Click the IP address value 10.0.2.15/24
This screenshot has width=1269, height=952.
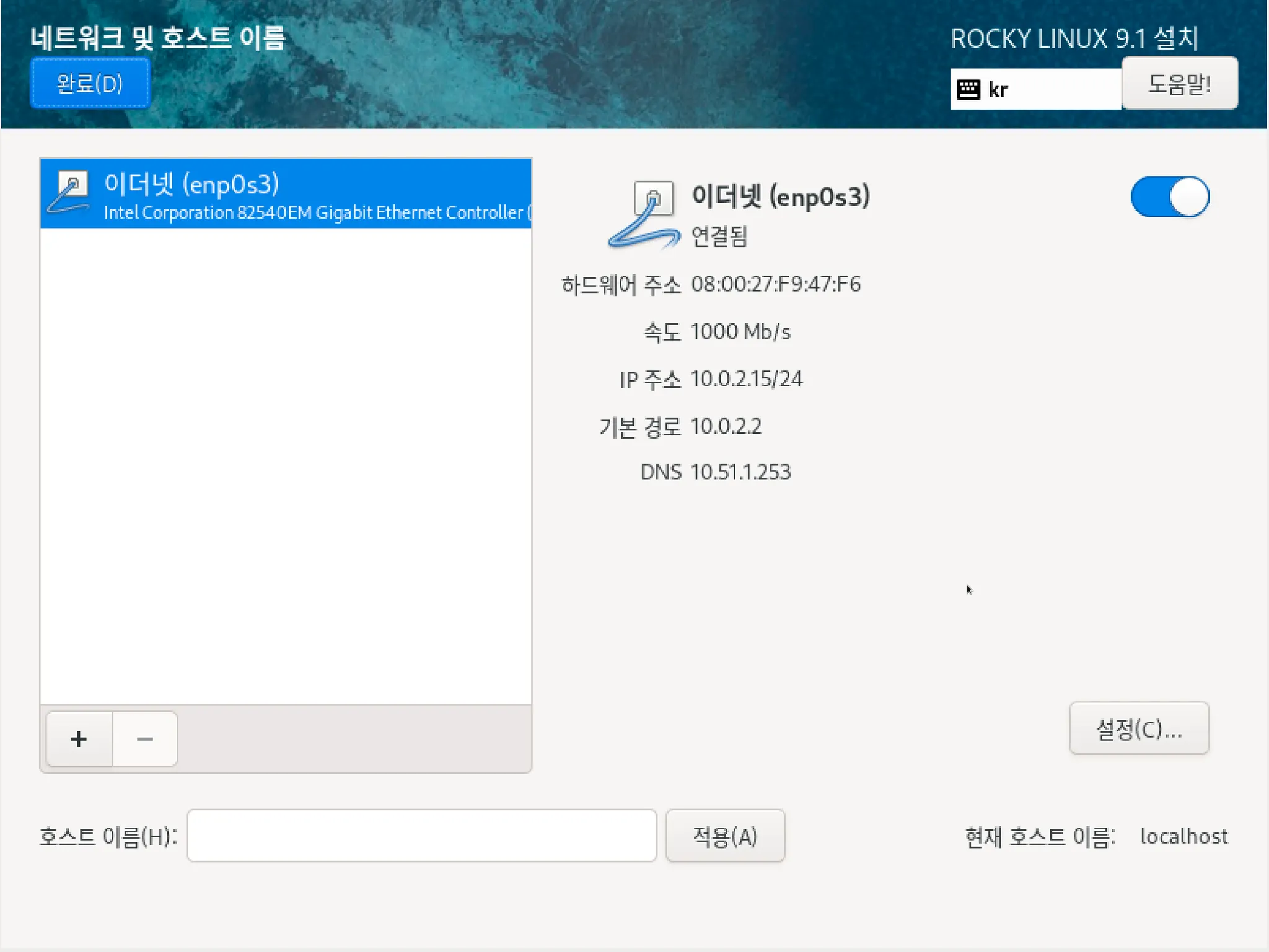coord(746,379)
